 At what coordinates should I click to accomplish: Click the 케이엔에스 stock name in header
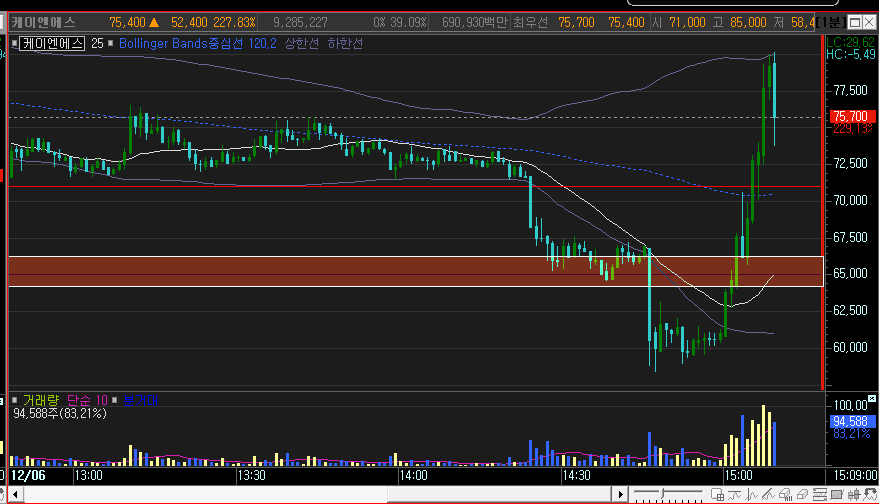click(43, 22)
